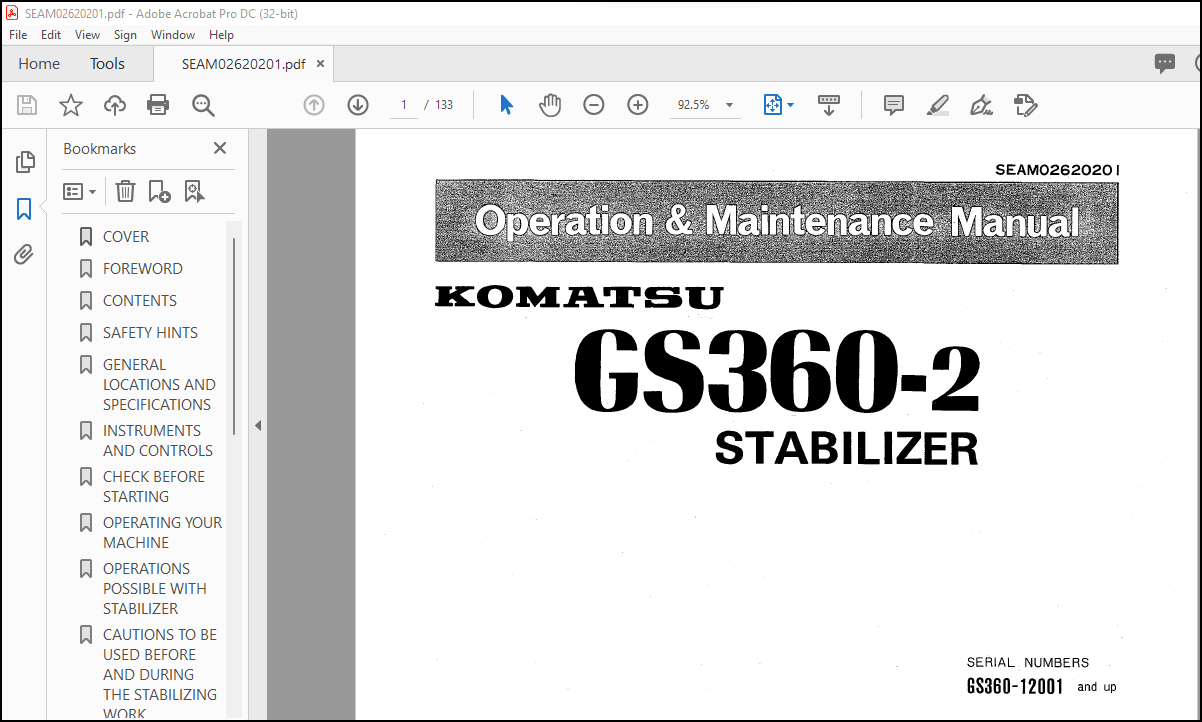This screenshot has width=1202, height=722.
Task: Open the Sign menu
Action: (x=125, y=34)
